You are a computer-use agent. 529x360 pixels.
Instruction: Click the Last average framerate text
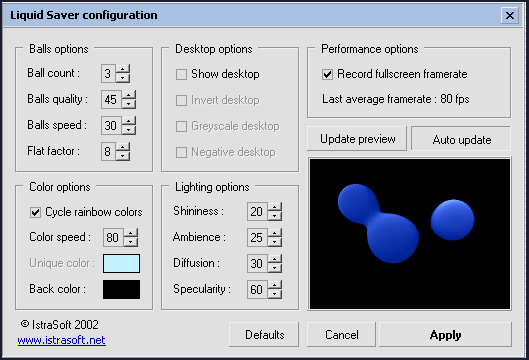point(395,99)
